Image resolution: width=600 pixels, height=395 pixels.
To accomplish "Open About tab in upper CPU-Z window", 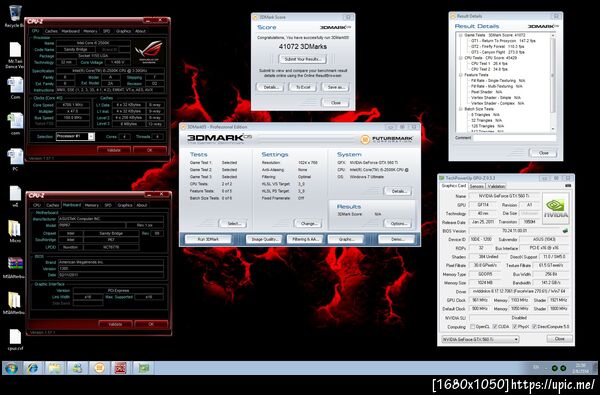I will tap(140, 31).
